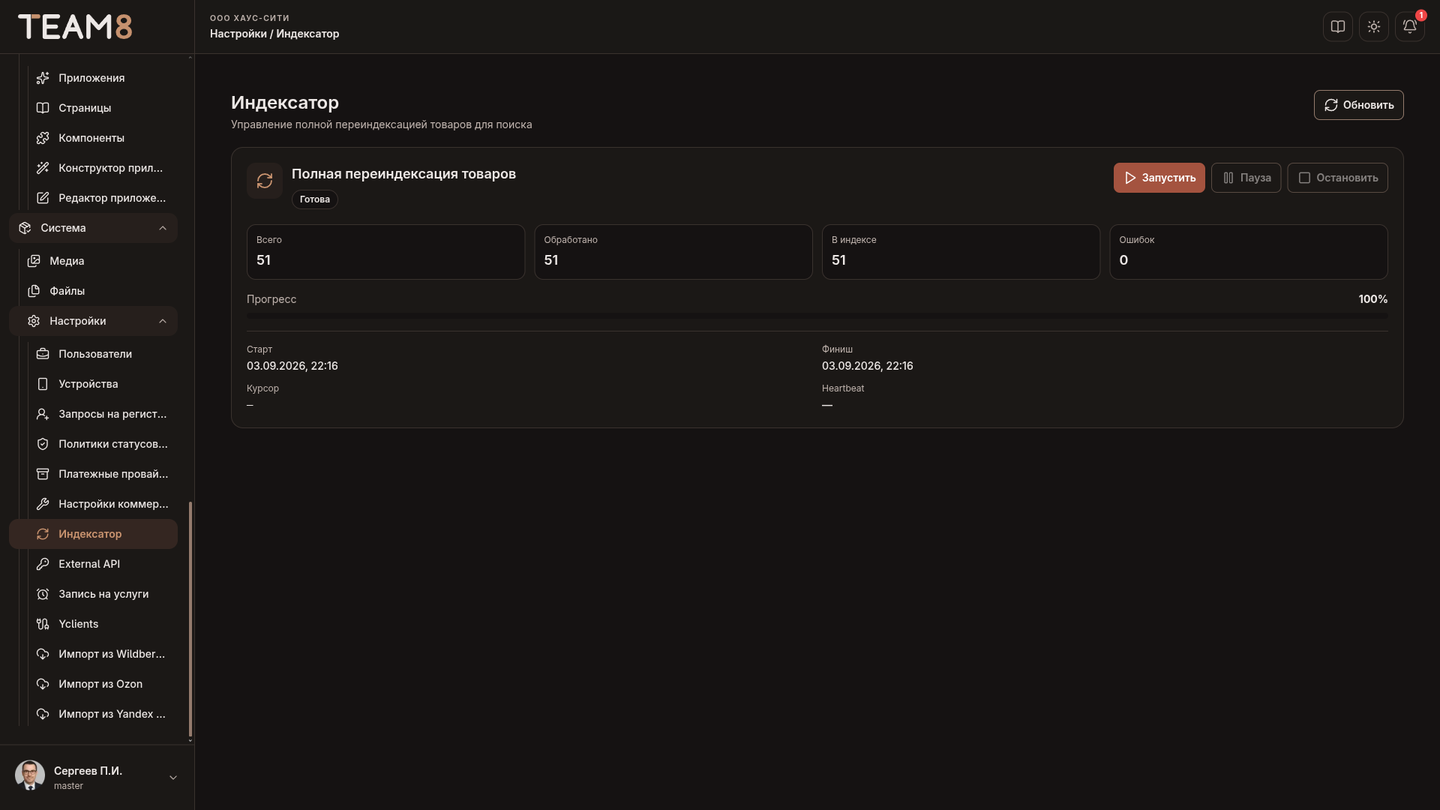Click the Готова status badge
1440x810 pixels.
click(315, 199)
